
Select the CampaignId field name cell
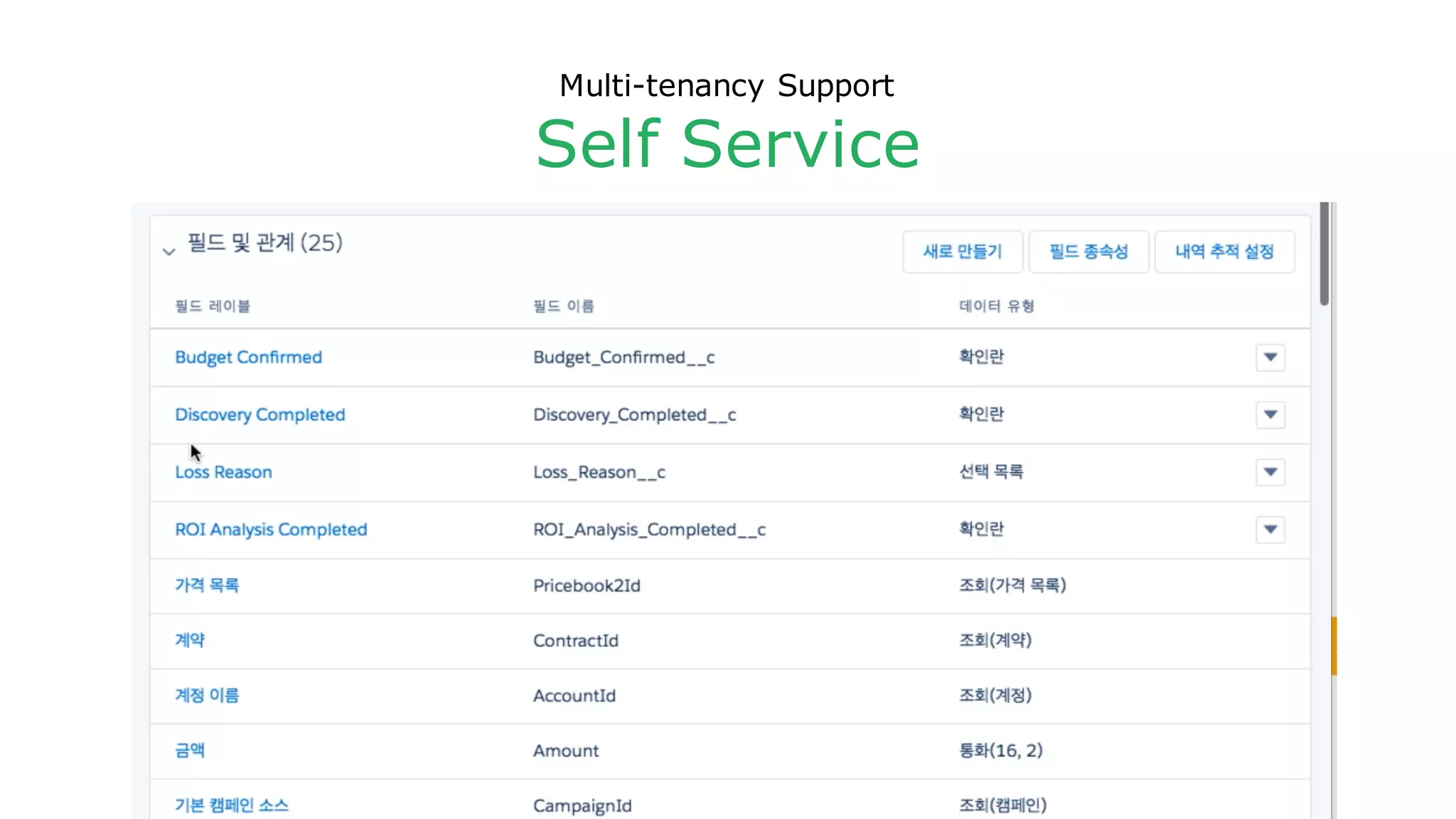pyautogui.click(x=582, y=806)
